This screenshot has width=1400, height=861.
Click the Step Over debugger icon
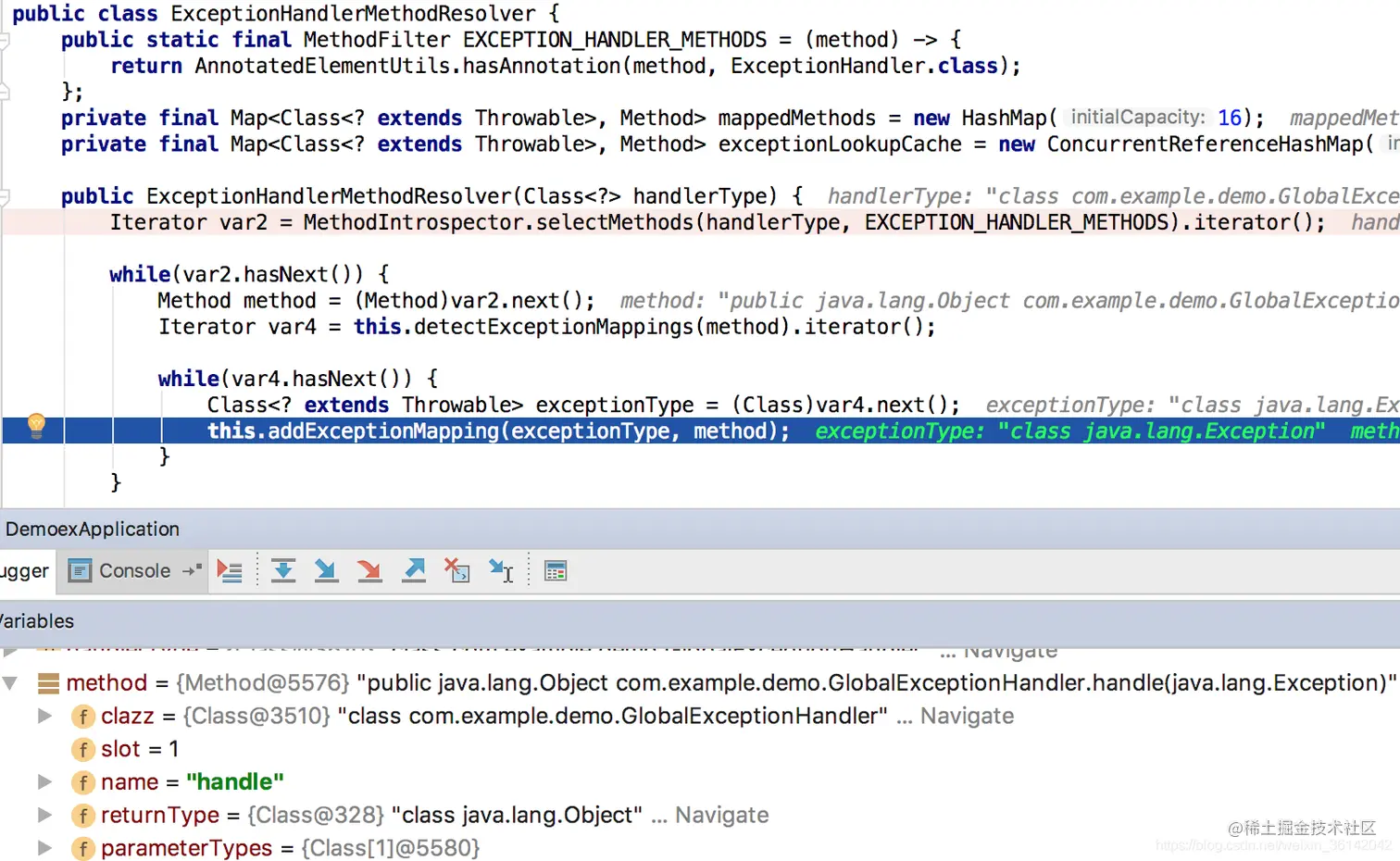(283, 571)
